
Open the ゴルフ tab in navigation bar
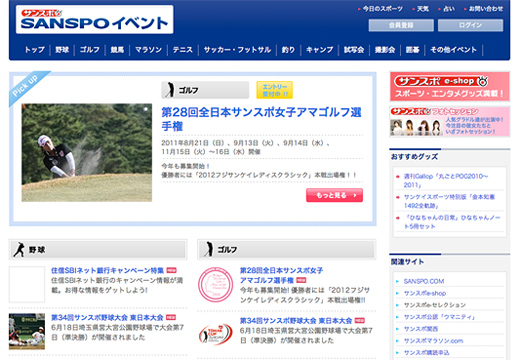click(90, 50)
